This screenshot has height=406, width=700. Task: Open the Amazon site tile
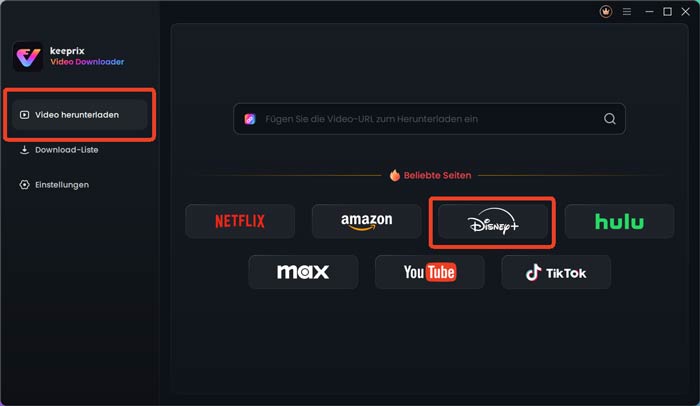click(367, 221)
